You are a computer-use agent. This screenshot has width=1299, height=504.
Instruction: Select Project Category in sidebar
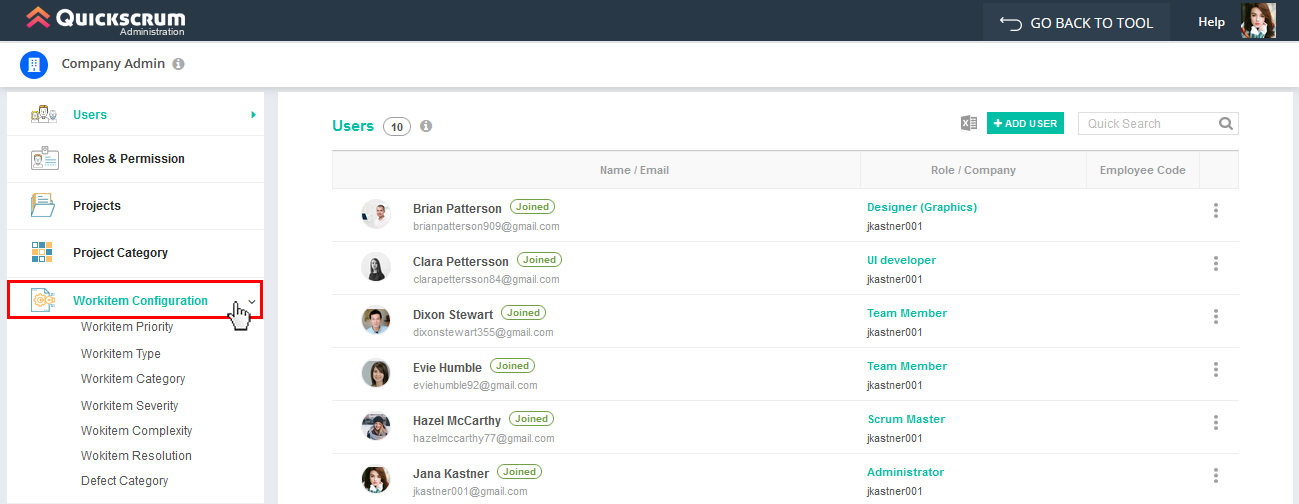[x=120, y=253]
